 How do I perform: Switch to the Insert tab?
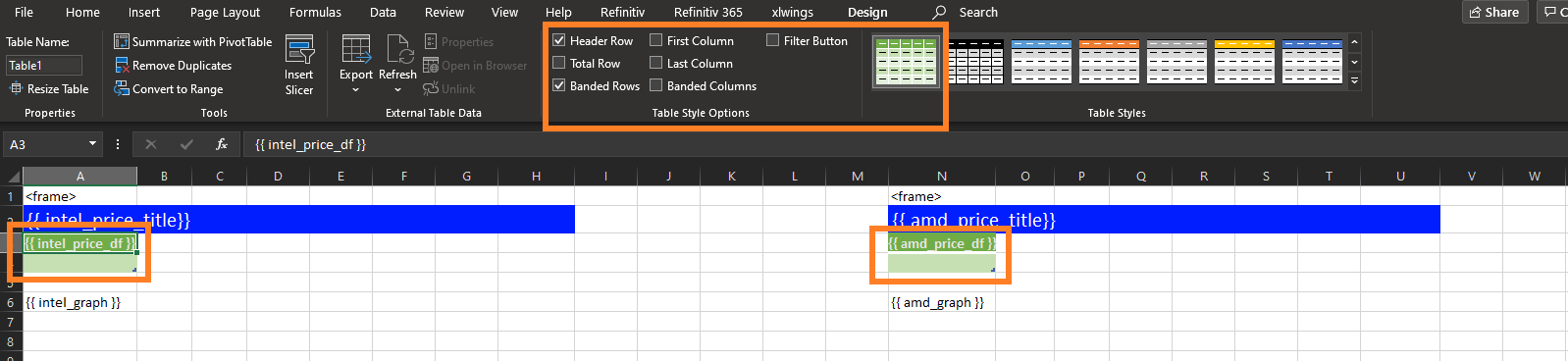[x=144, y=13]
